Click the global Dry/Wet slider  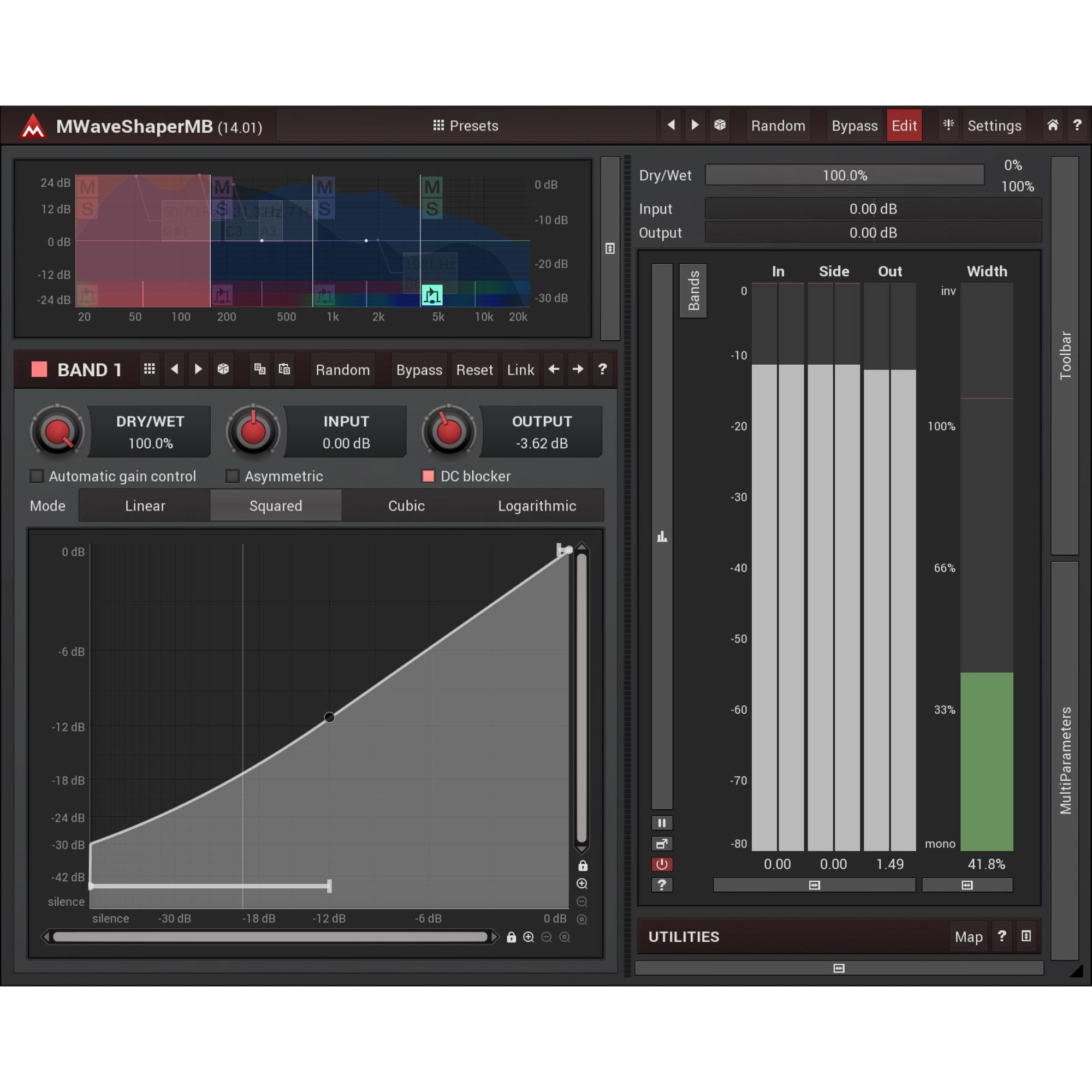click(845, 175)
